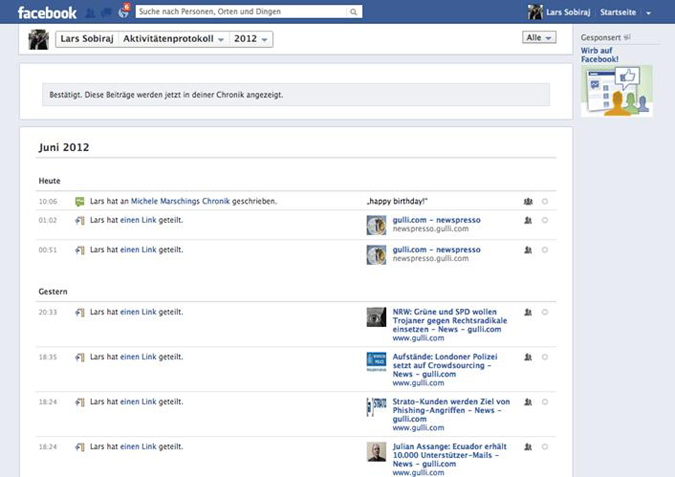675x477 pixels.
Task: Toggle timeline visibility circle for 00:51 entry
Action: (x=545, y=250)
